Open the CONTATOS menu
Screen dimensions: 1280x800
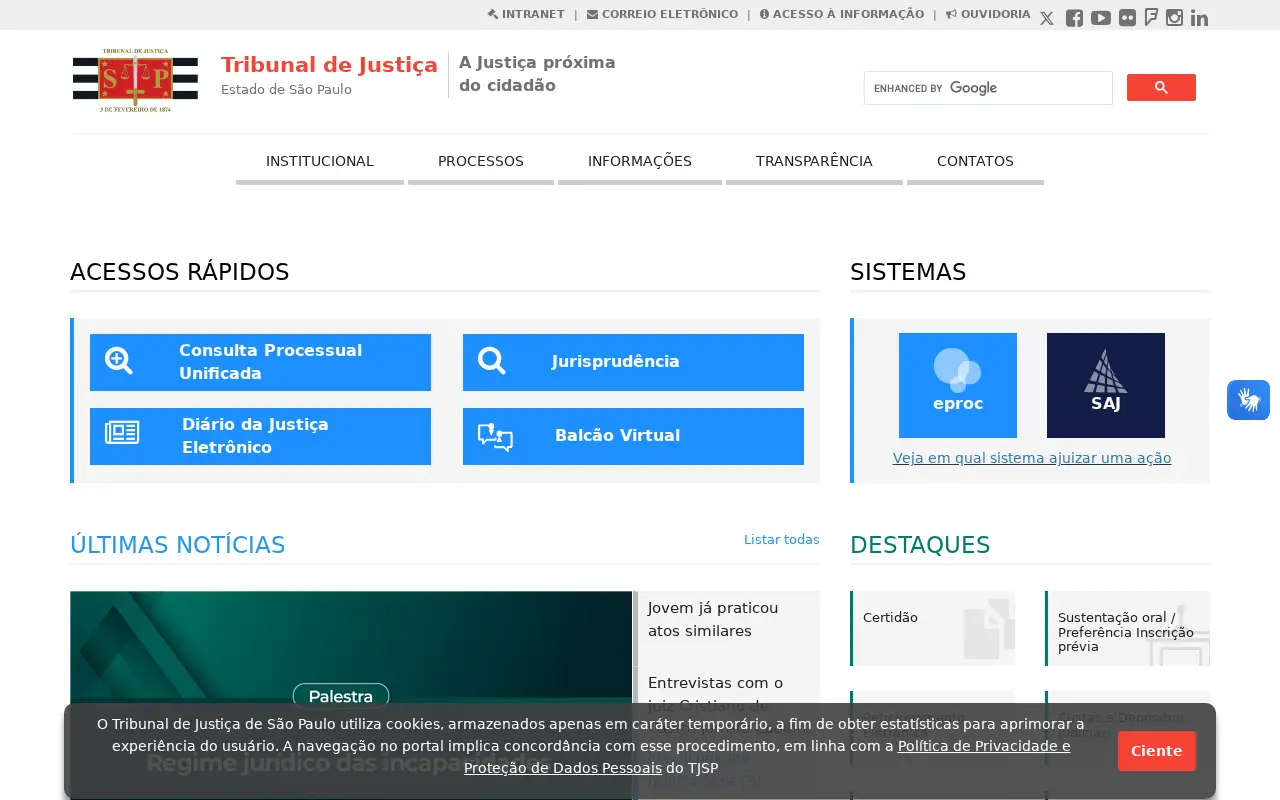pos(975,162)
